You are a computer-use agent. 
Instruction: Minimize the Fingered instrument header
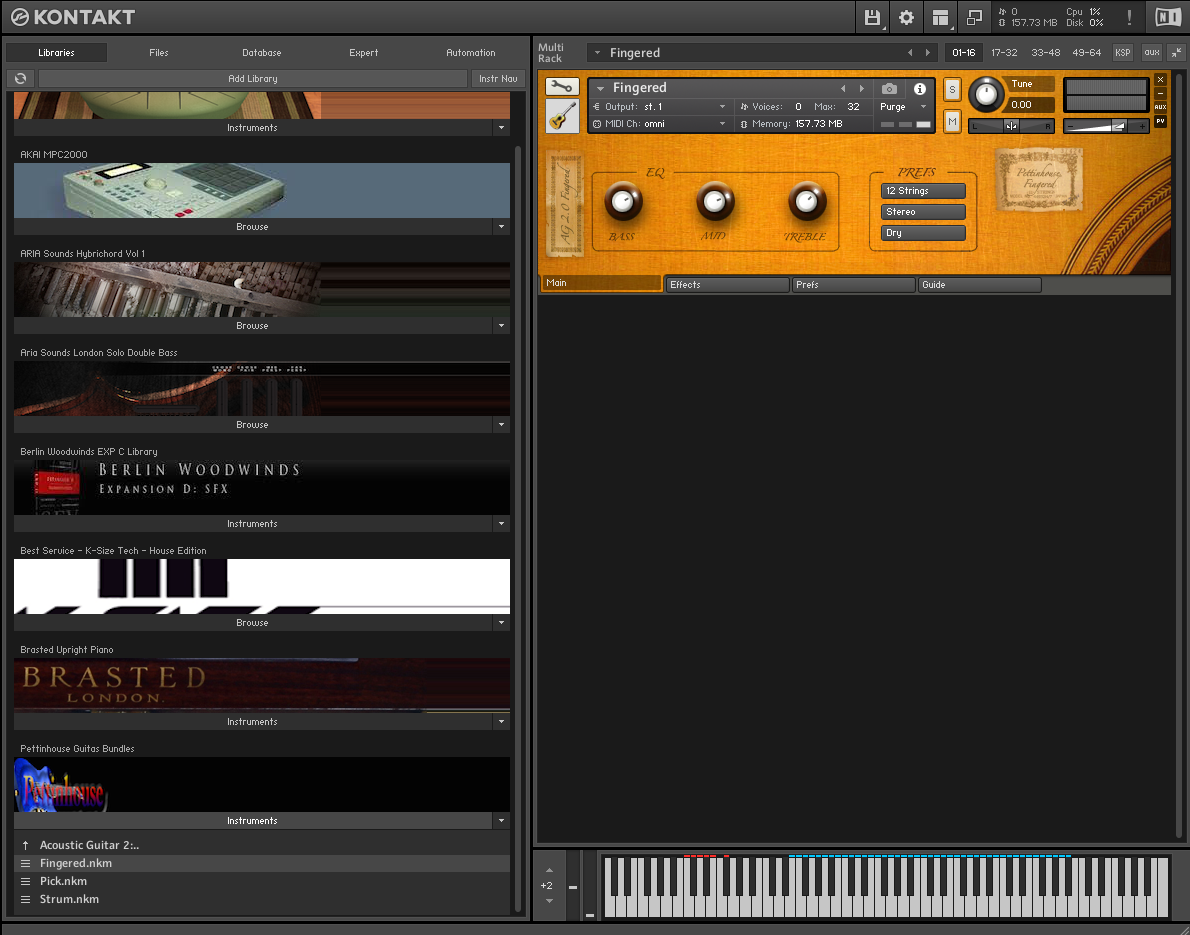coord(1160,93)
